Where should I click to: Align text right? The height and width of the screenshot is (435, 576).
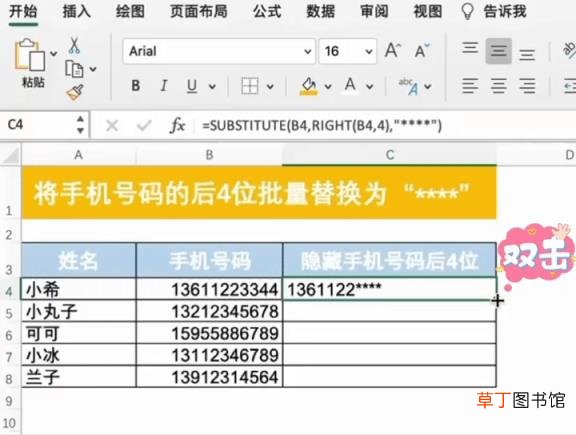pos(527,86)
